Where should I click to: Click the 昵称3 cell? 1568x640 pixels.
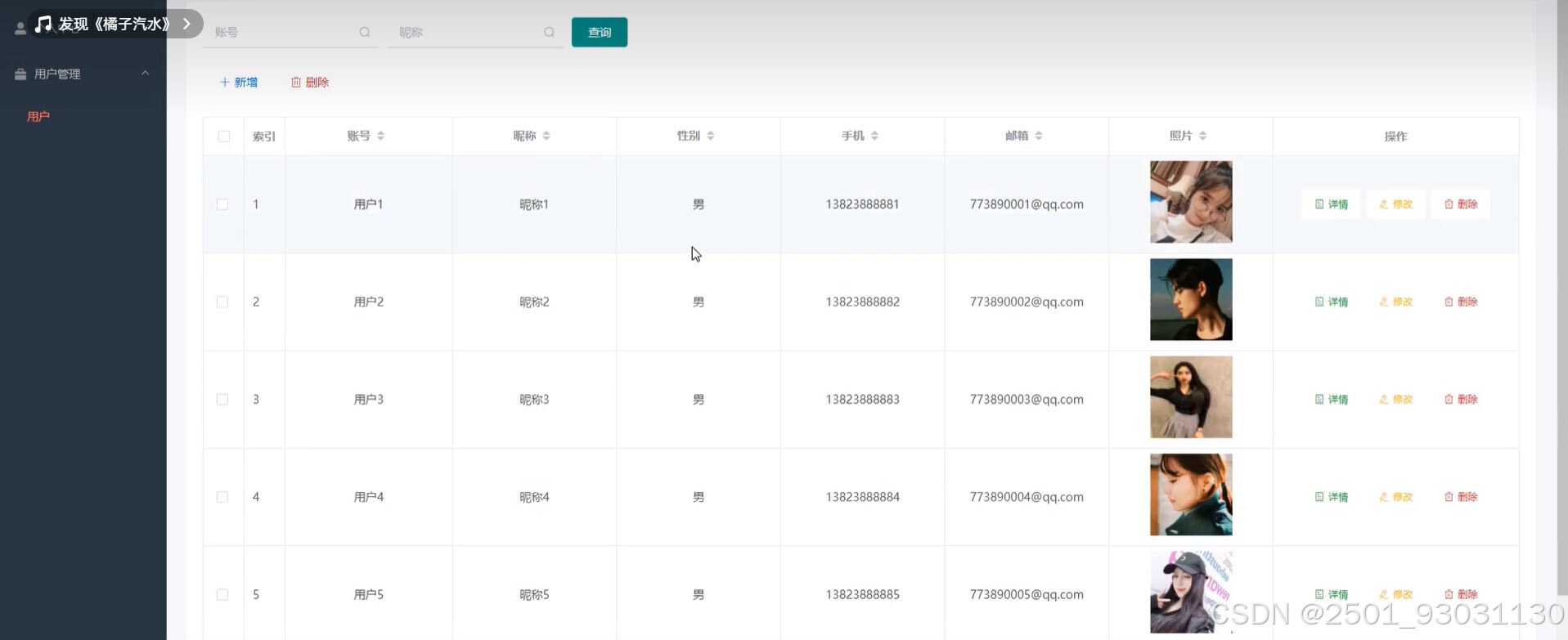tap(534, 399)
